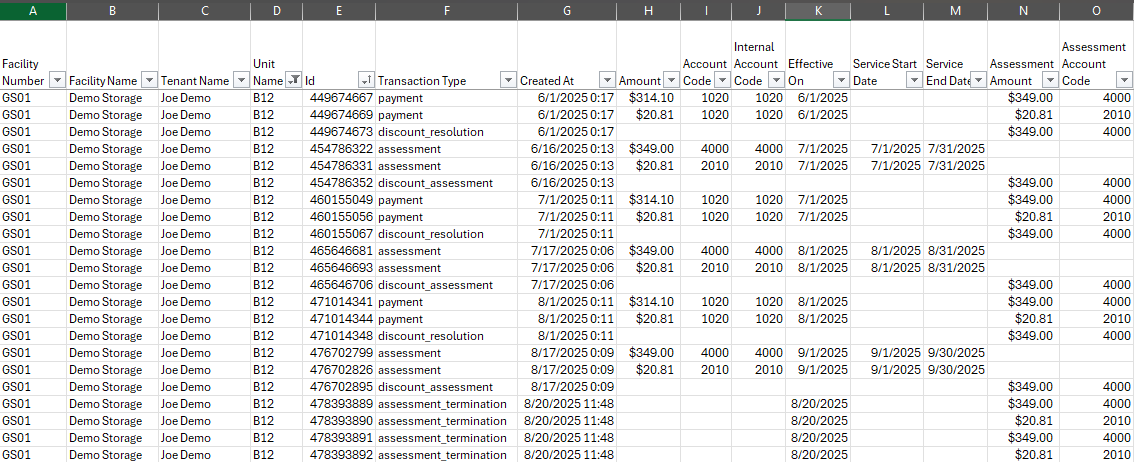1134x462 pixels.
Task: Select the column G header
Action: click(567, 10)
